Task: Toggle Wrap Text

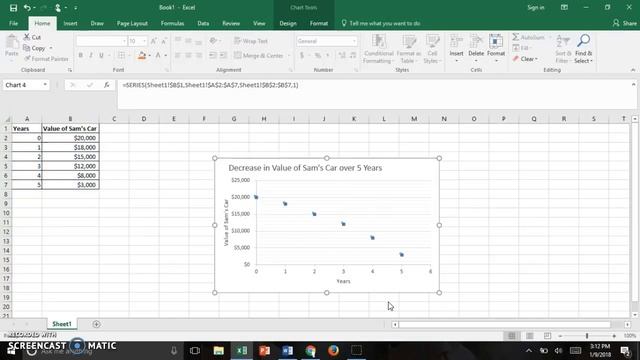Action: 251,41
